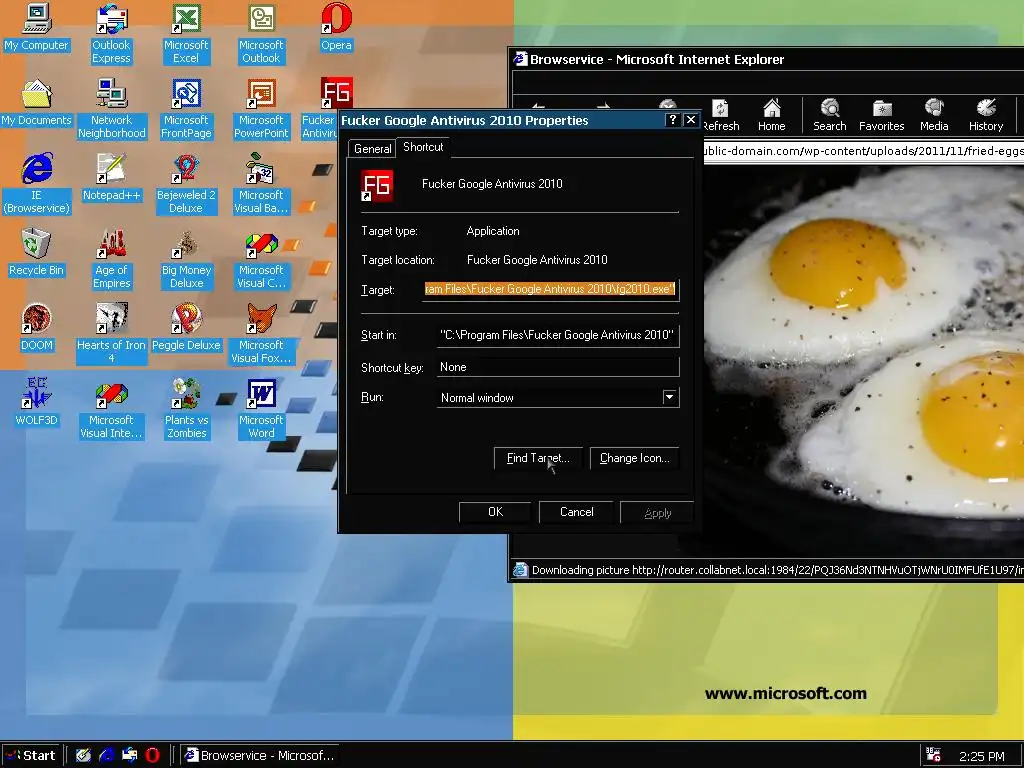
Task: Click the Change Icon button
Action: point(634,458)
